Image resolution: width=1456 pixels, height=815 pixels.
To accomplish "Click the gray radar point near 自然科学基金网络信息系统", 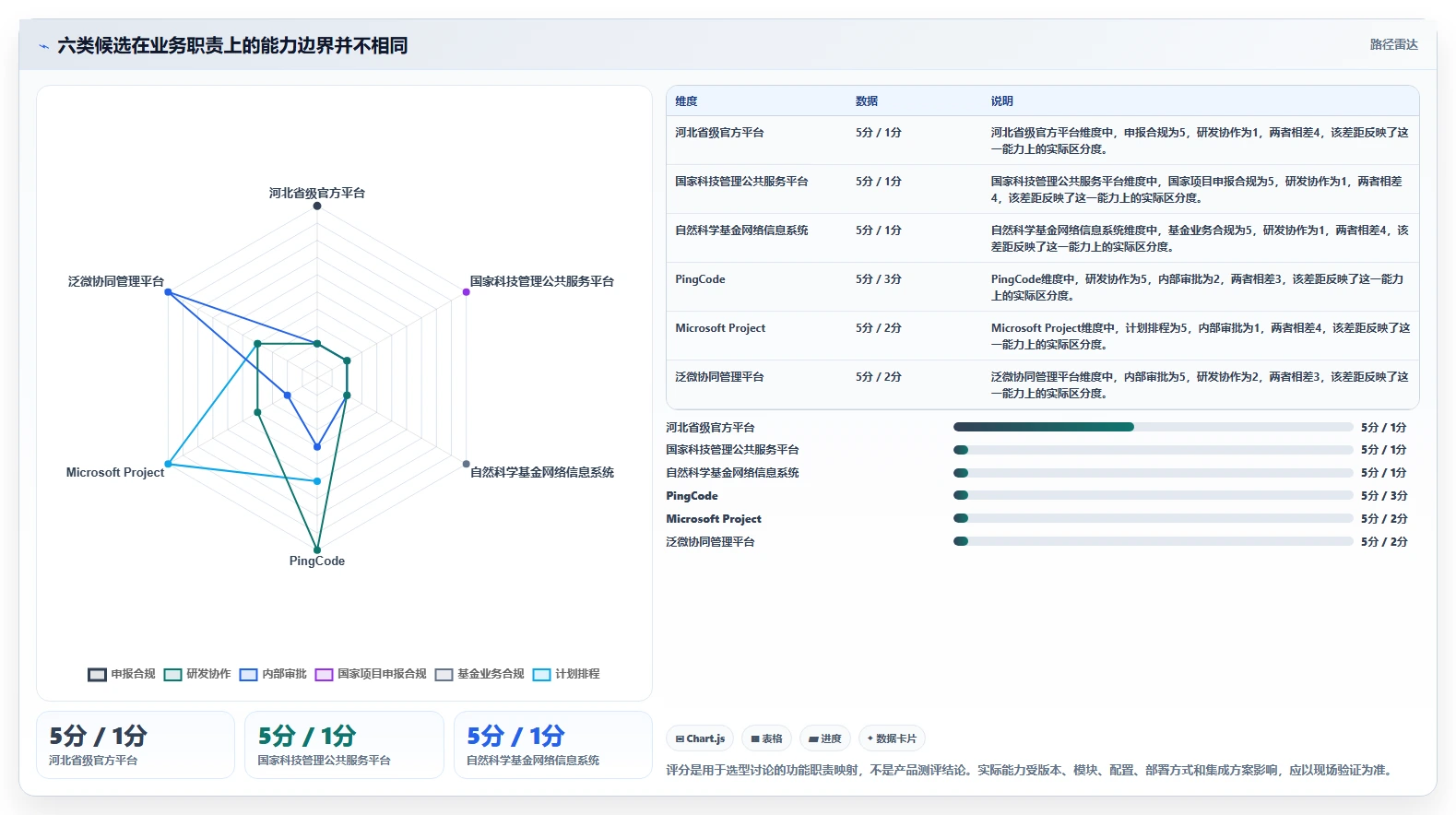I will click(467, 464).
